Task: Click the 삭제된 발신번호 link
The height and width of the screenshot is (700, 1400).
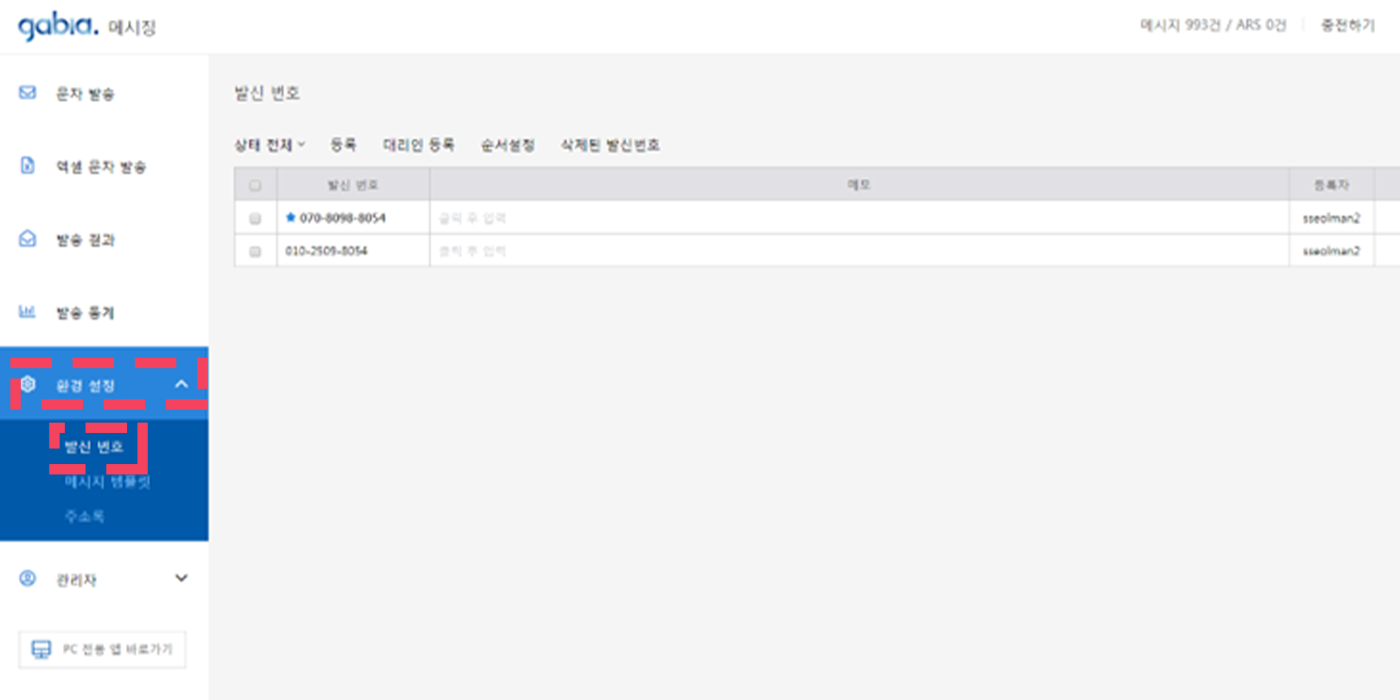Action: point(610,145)
